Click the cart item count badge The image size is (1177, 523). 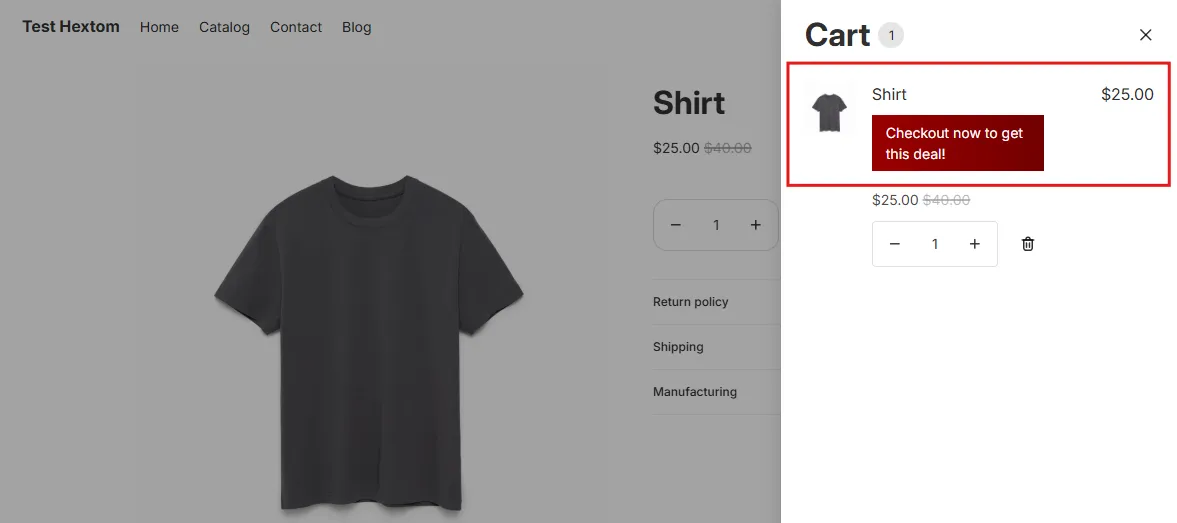point(891,35)
